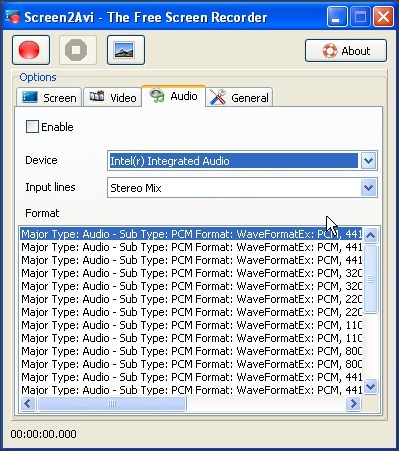Click the Screen2Avi title bar app icon
This screenshot has width=399, height=451.
pyautogui.click(x=13, y=17)
